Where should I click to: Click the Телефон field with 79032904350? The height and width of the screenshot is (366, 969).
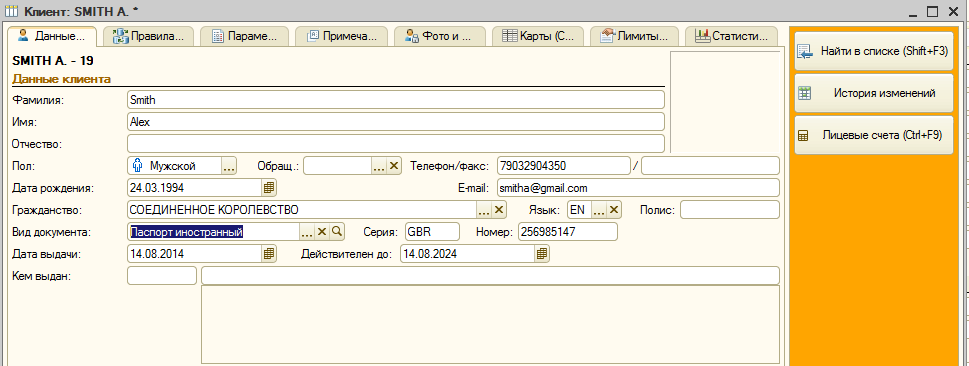pyautogui.click(x=563, y=166)
